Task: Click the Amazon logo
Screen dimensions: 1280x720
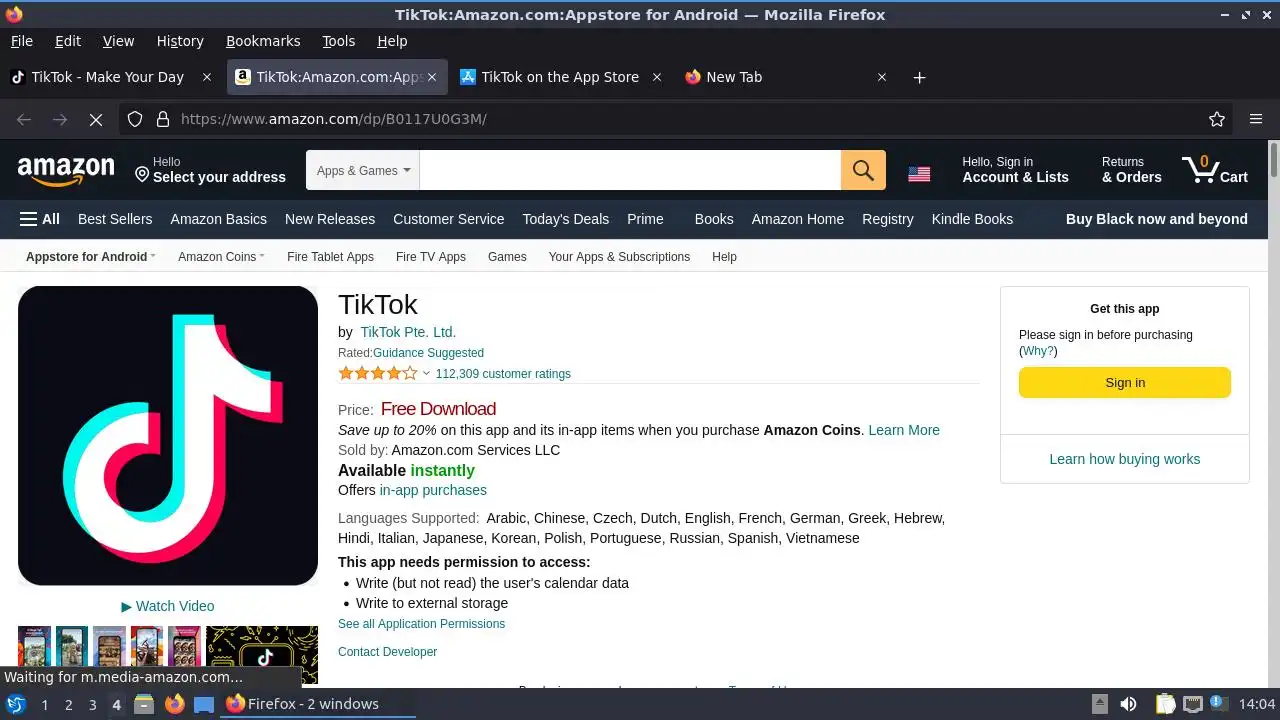Action: 66,171
